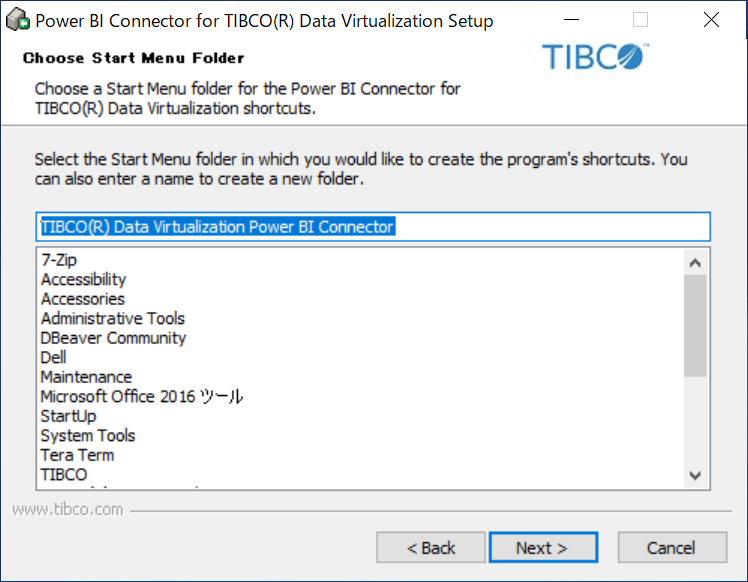Select the Tera Term folder
Viewport: 748px width, 582px height.
(x=77, y=456)
